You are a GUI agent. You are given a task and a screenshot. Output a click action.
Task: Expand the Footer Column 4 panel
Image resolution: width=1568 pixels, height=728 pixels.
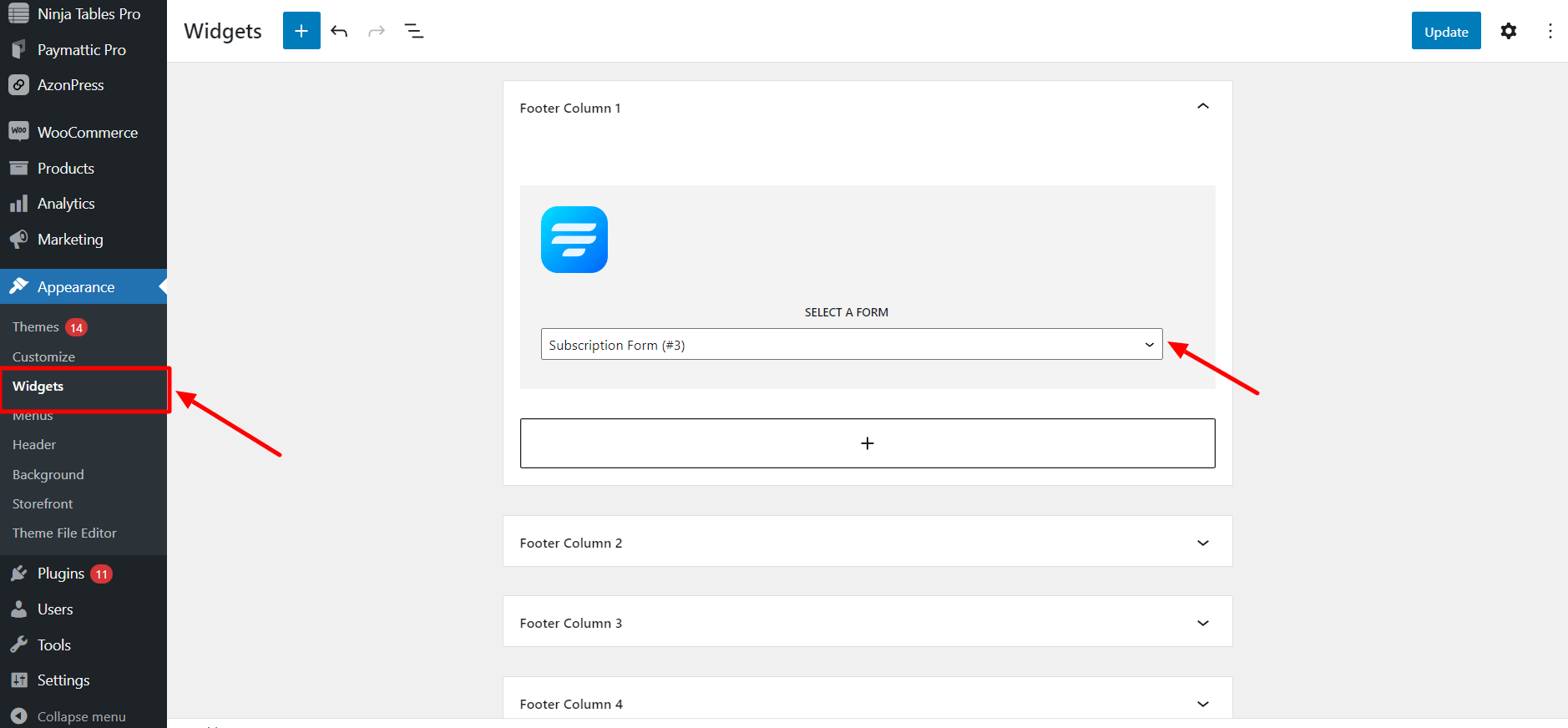coord(1202,704)
